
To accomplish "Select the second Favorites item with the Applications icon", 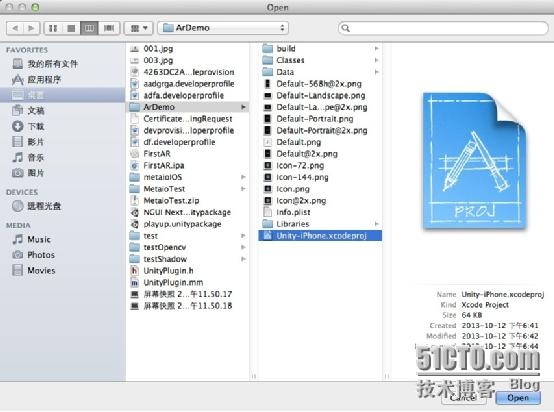I will 62,80.
